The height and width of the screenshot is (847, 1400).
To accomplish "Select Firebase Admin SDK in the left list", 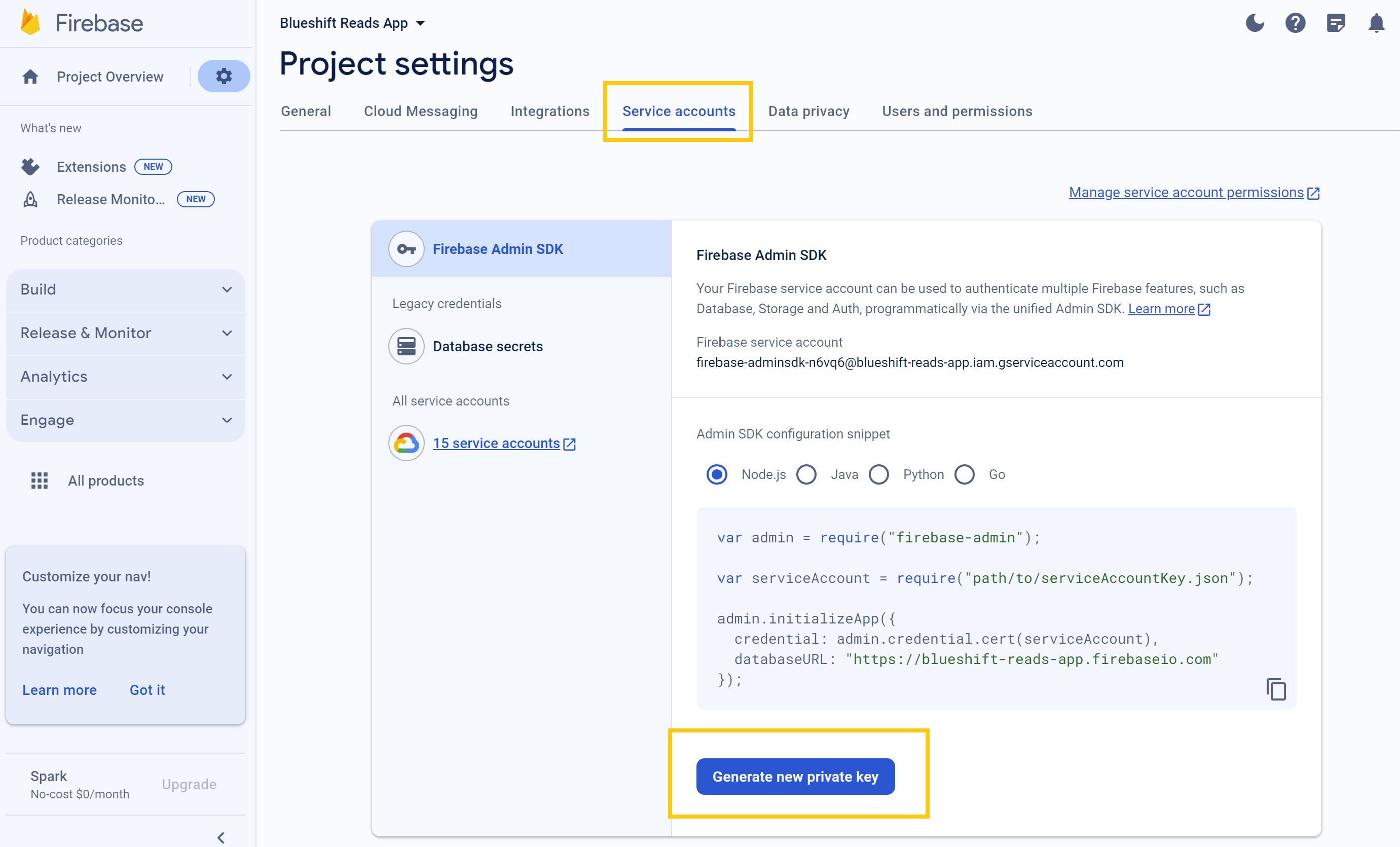I will [521, 249].
